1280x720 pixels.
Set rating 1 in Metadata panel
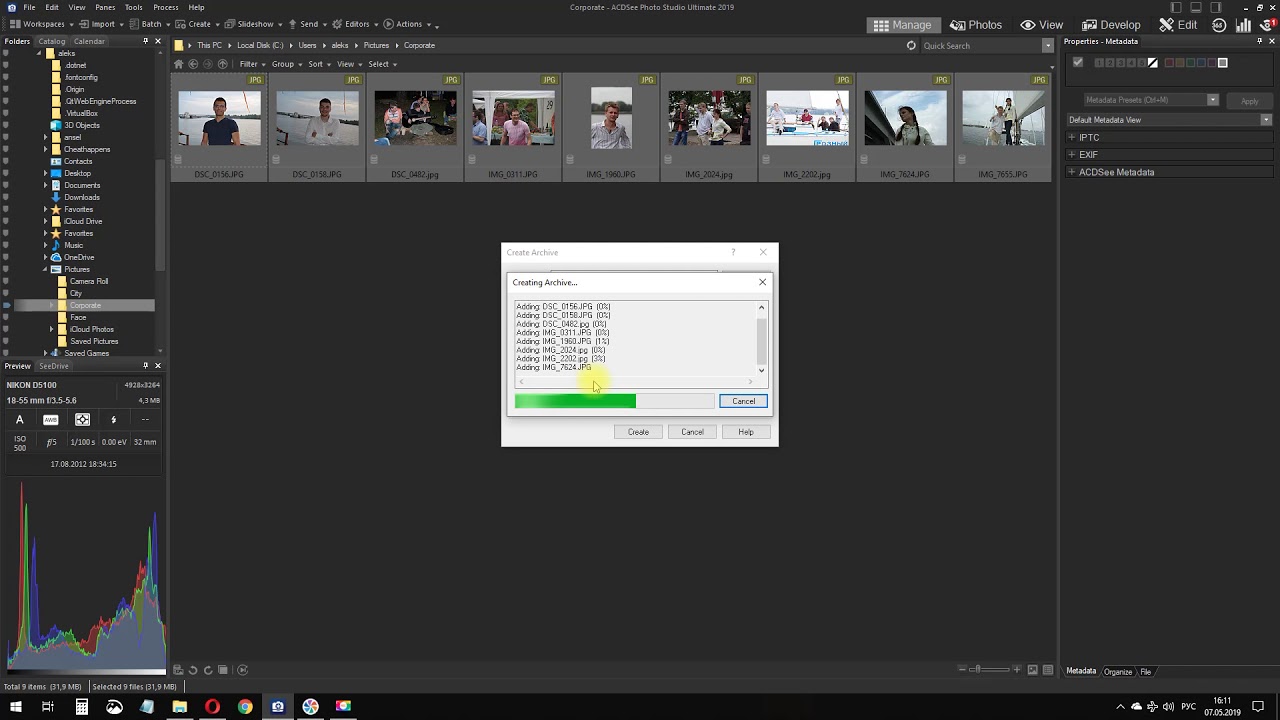(x=1099, y=63)
